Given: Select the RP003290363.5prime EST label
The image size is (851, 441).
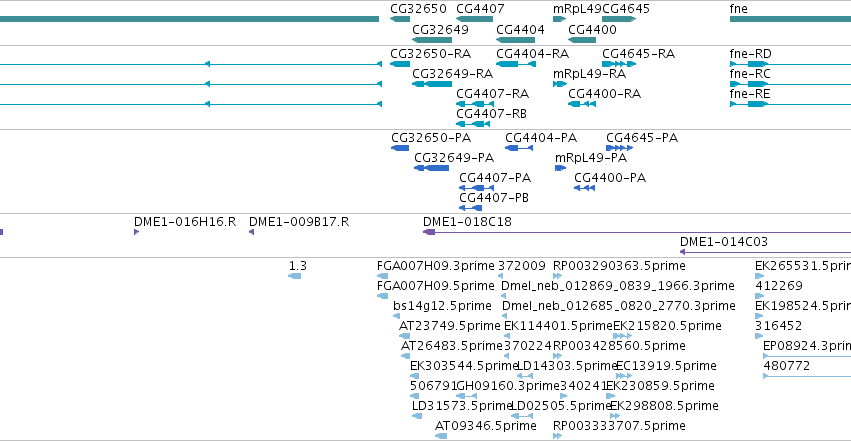Looking at the screenshot, I should 619,266.
